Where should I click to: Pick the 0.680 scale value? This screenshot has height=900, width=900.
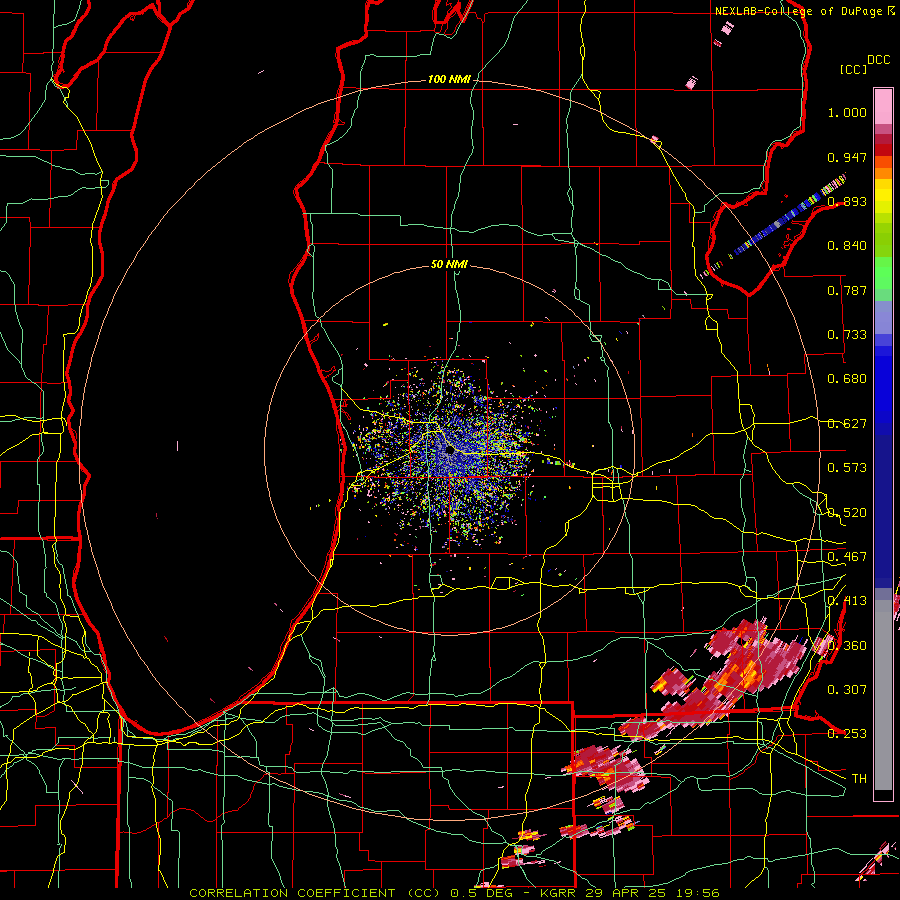(x=847, y=379)
